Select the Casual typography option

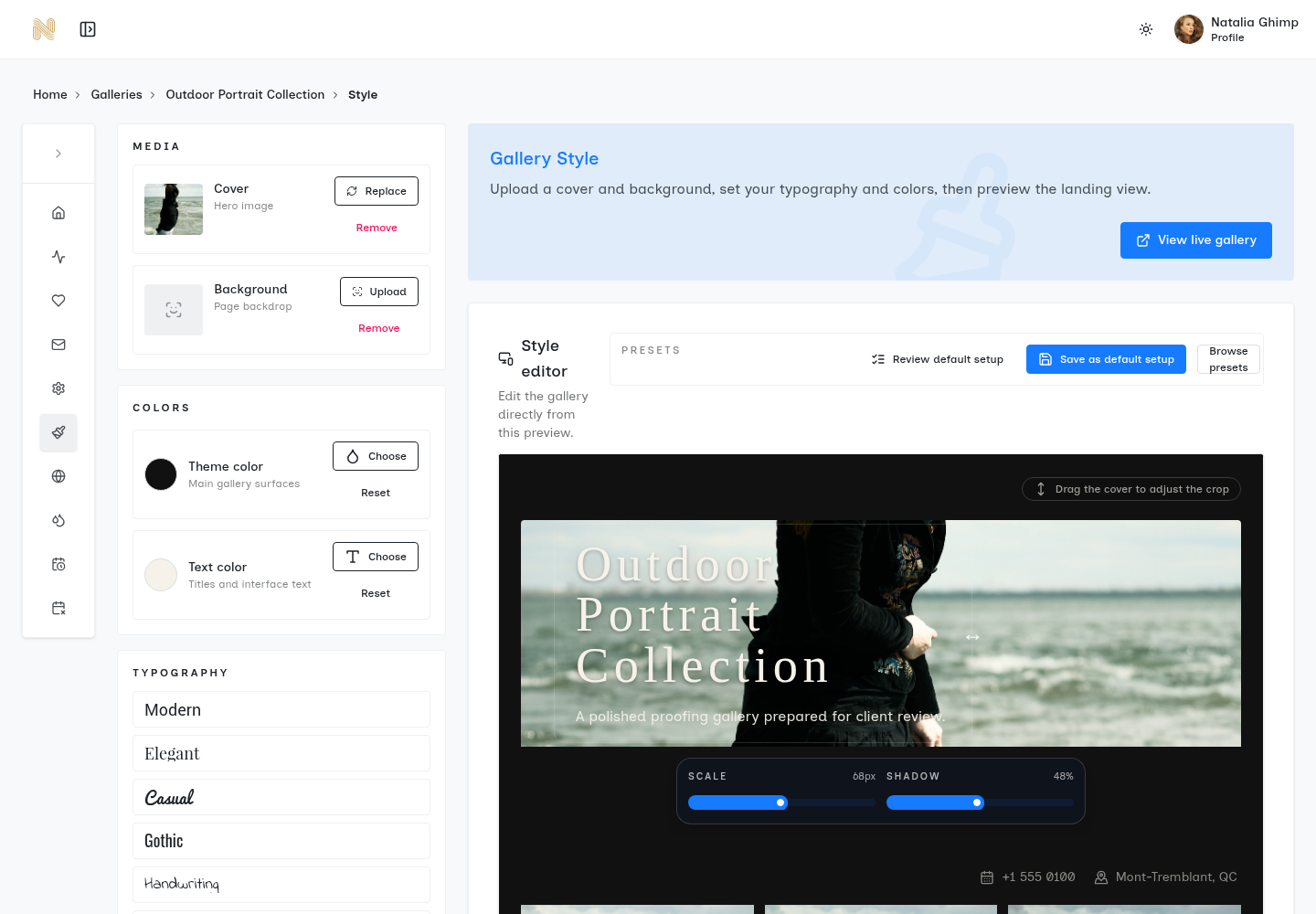click(281, 797)
